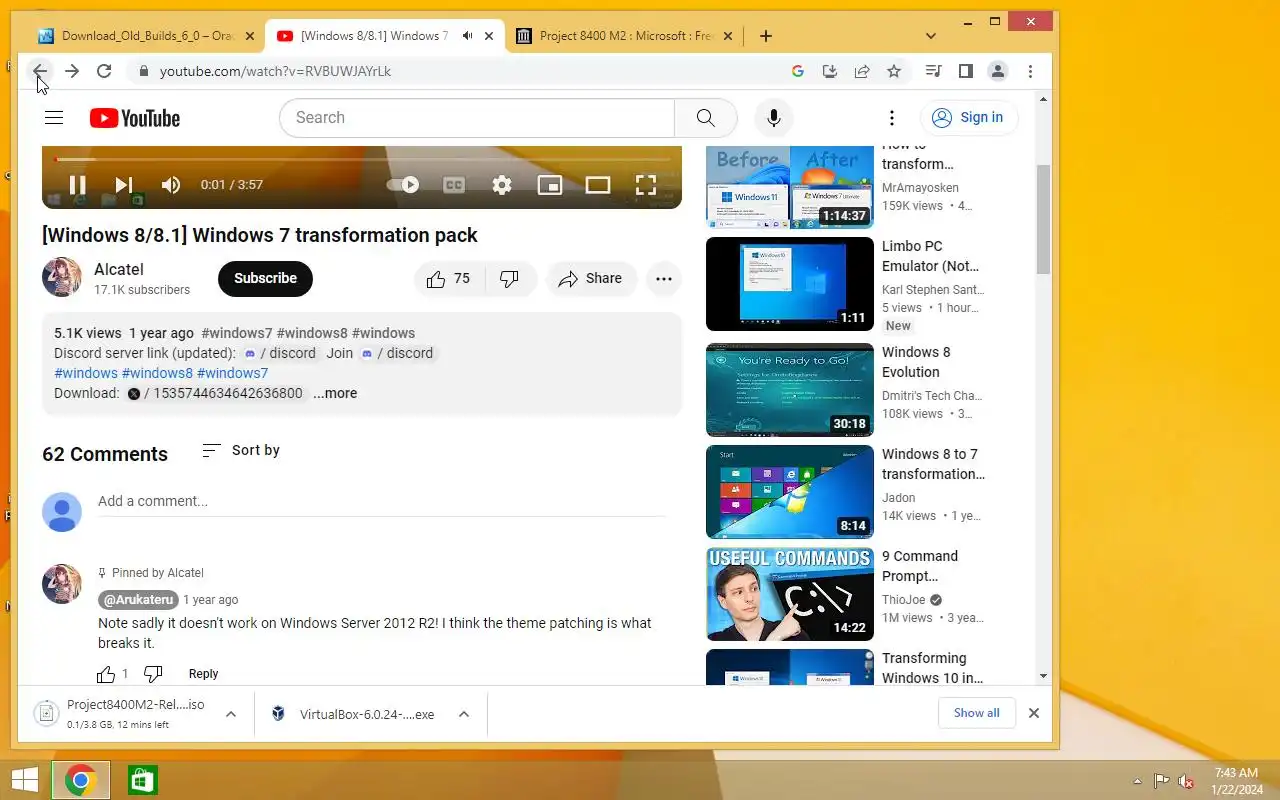Mute the tab with the speaker icon
Image resolution: width=1280 pixels, height=800 pixels.
[467, 36]
